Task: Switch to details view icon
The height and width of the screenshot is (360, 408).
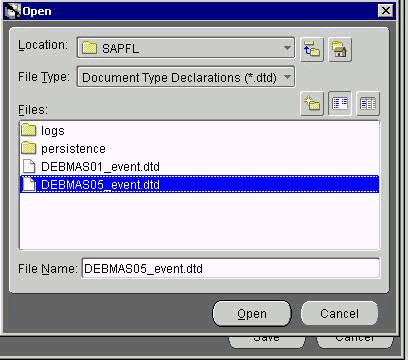Action: pos(368,103)
